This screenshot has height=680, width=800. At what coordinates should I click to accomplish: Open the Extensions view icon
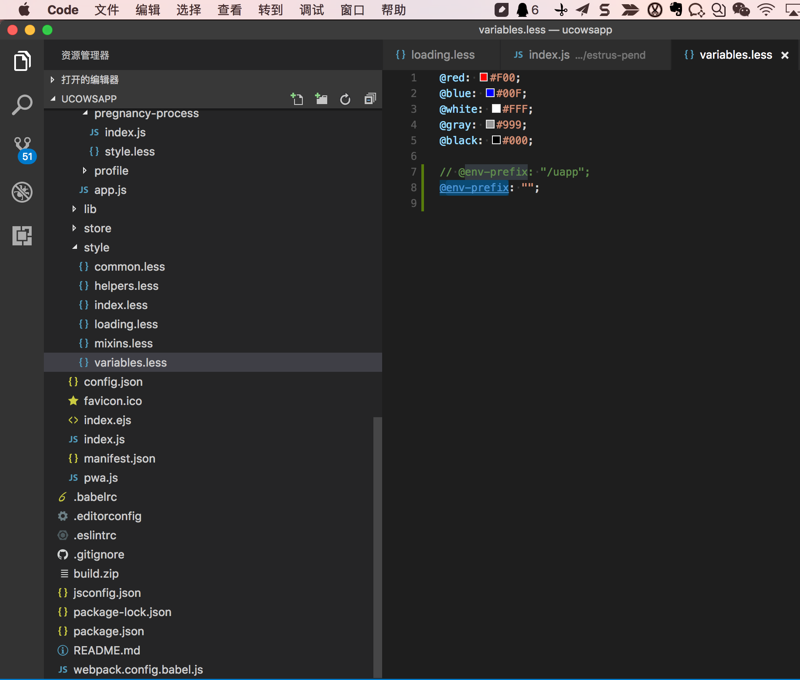[22, 236]
